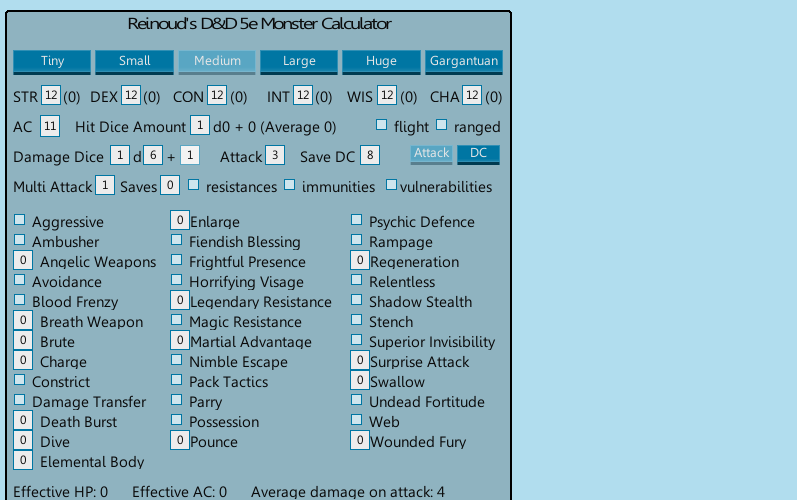Check the Constrict trait
The image size is (797, 500).
(19, 380)
